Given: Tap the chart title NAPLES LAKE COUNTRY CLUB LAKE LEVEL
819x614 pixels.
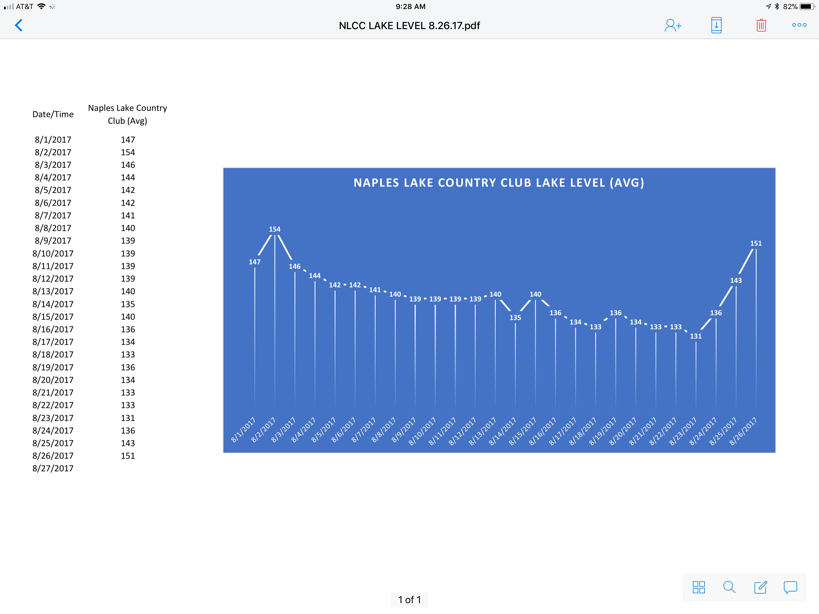Looking at the screenshot, I should click(499, 183).
